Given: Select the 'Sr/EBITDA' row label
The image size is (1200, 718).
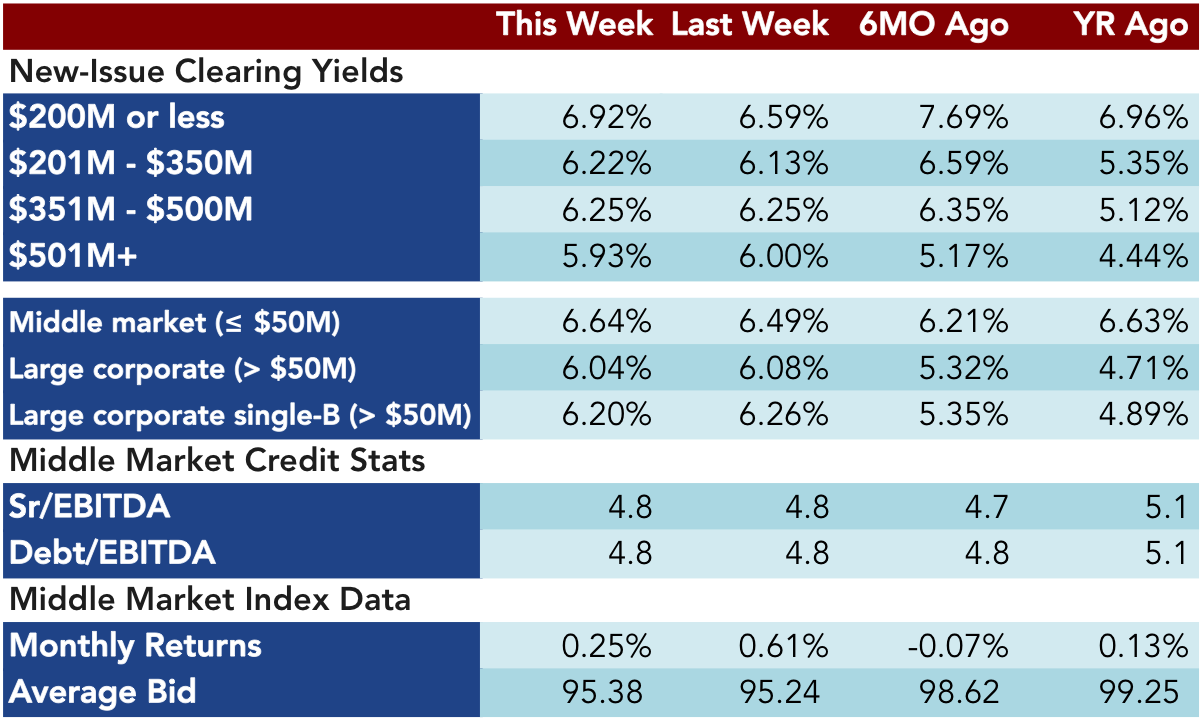Looking at the screenshot, I should pos(90,507).
